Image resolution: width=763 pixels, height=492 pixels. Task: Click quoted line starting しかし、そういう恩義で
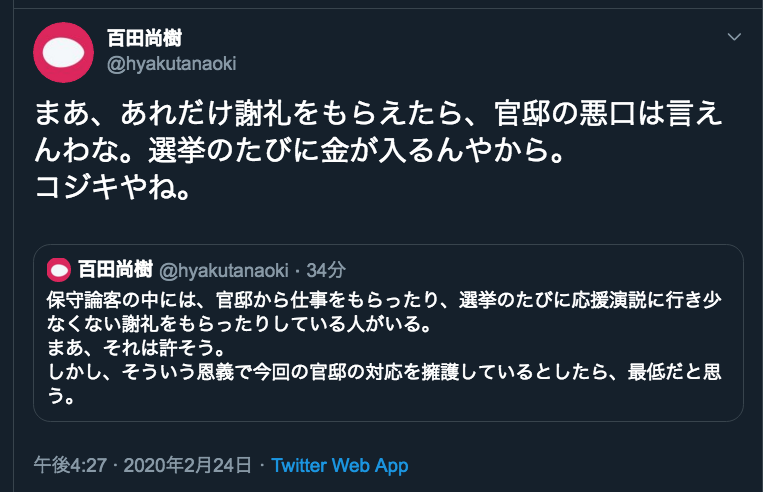point(380,374)
